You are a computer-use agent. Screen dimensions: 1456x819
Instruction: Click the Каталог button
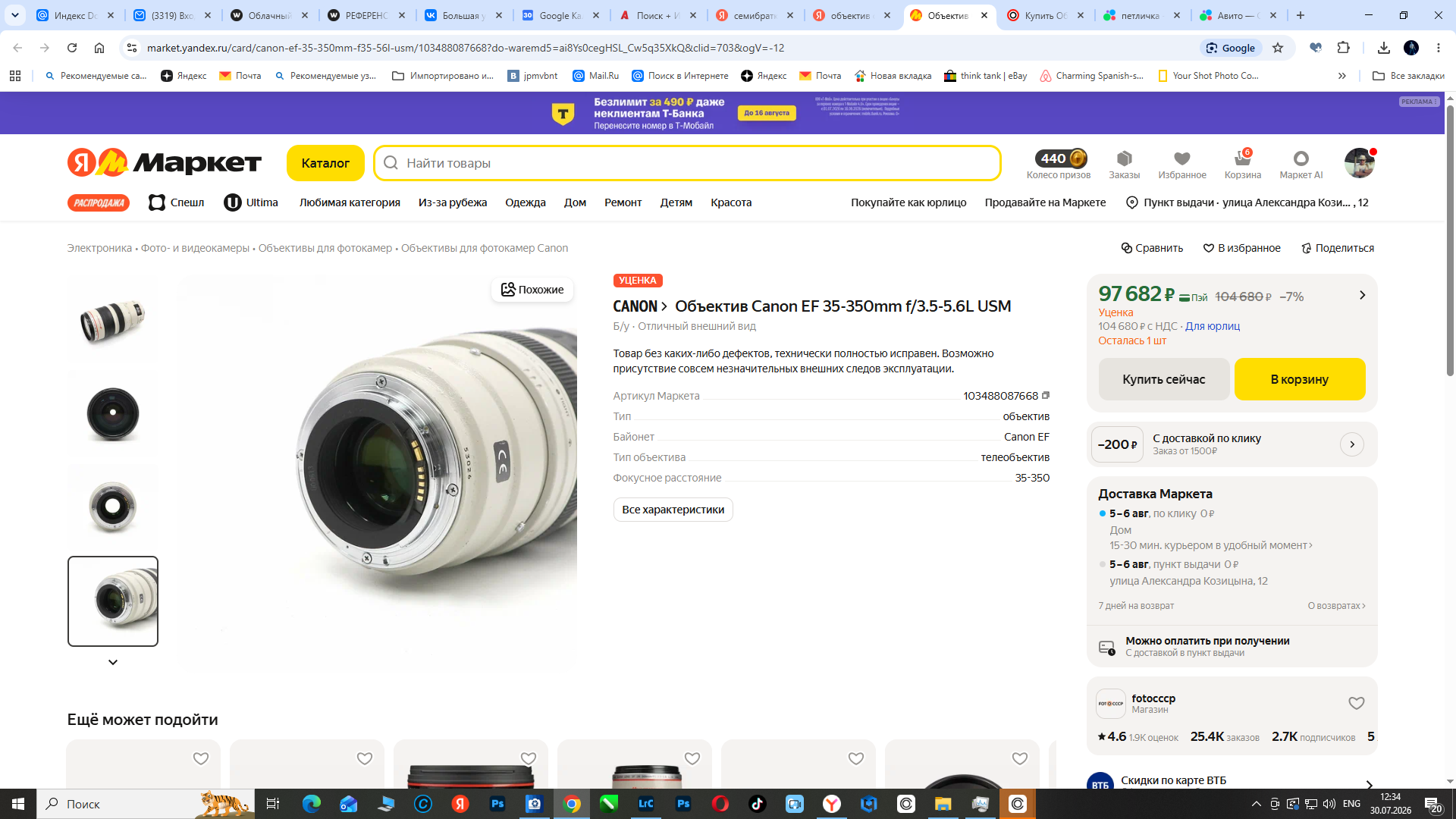pyautogui.click(x=325, y=163)
